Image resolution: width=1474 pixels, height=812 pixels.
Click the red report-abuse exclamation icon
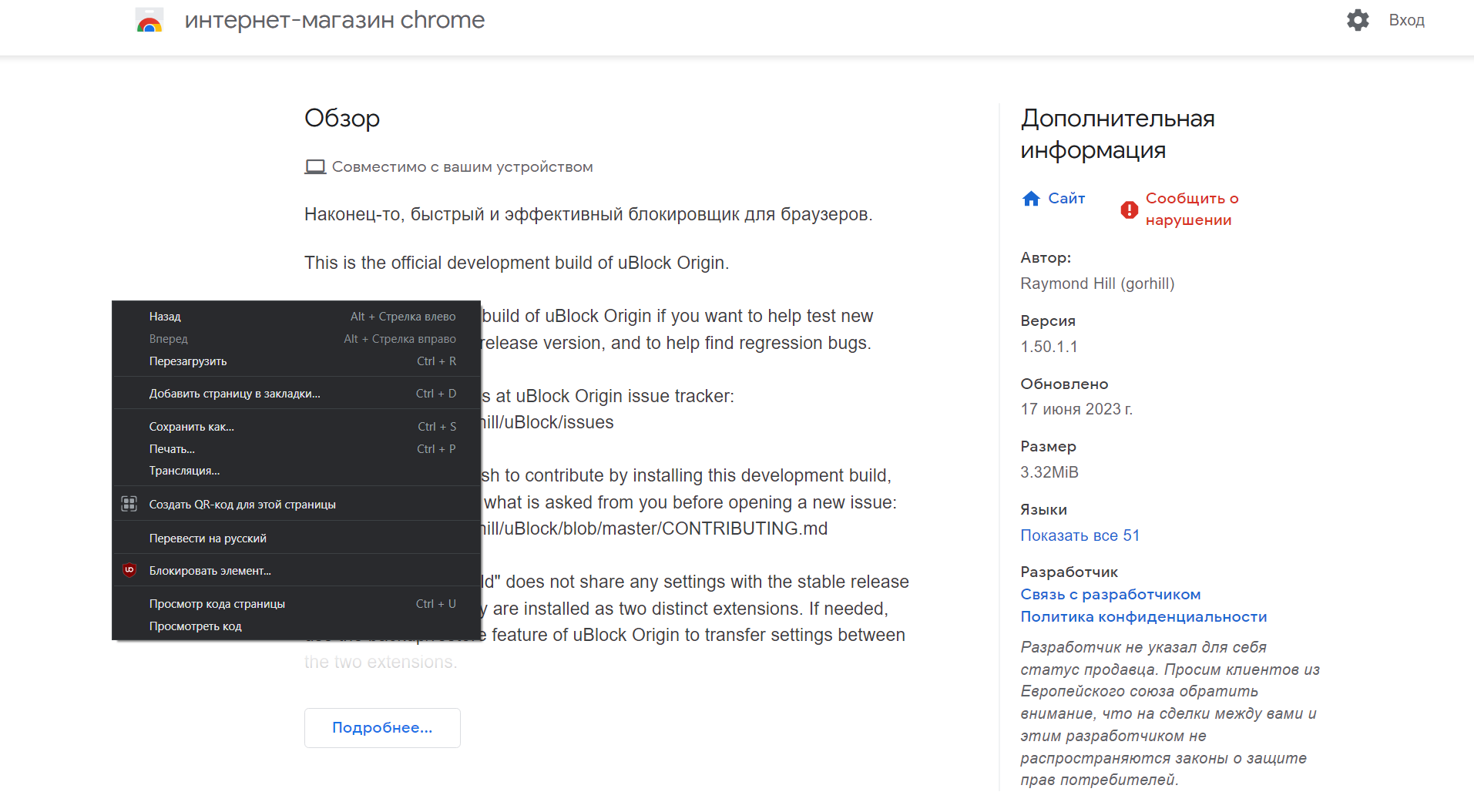[1129, 210]
